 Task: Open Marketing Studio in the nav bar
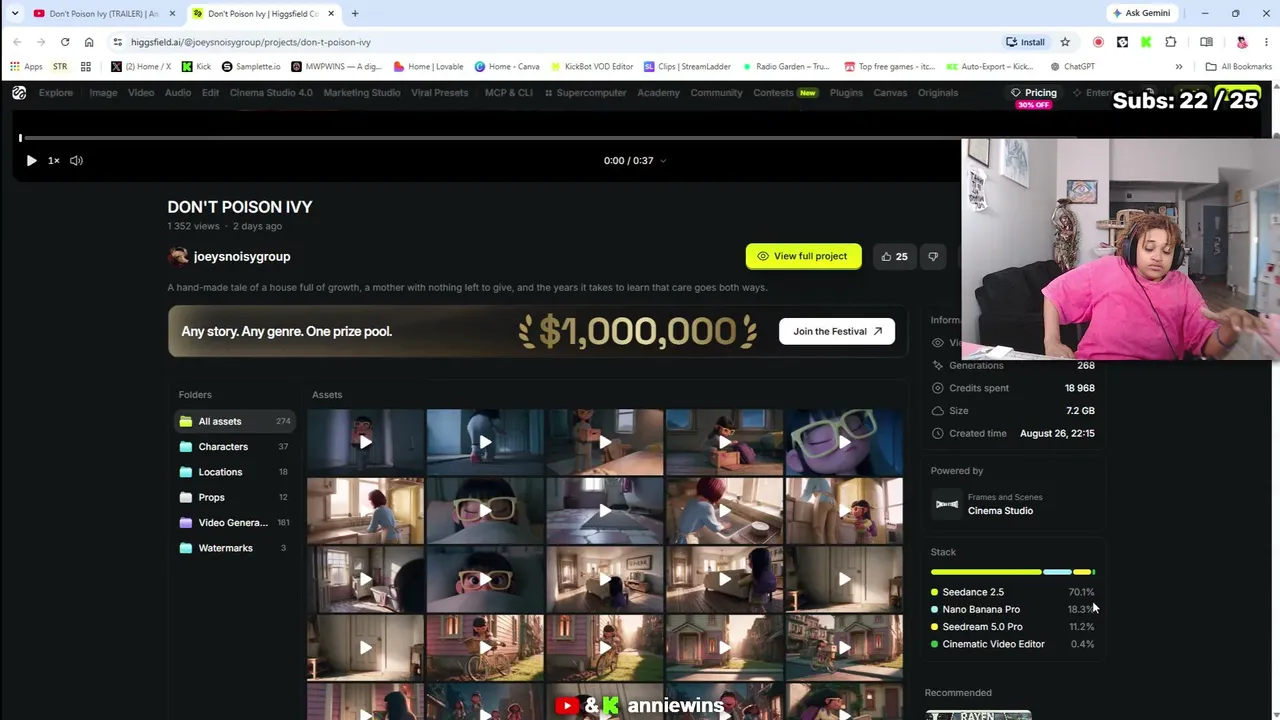(x=362, y=92)
